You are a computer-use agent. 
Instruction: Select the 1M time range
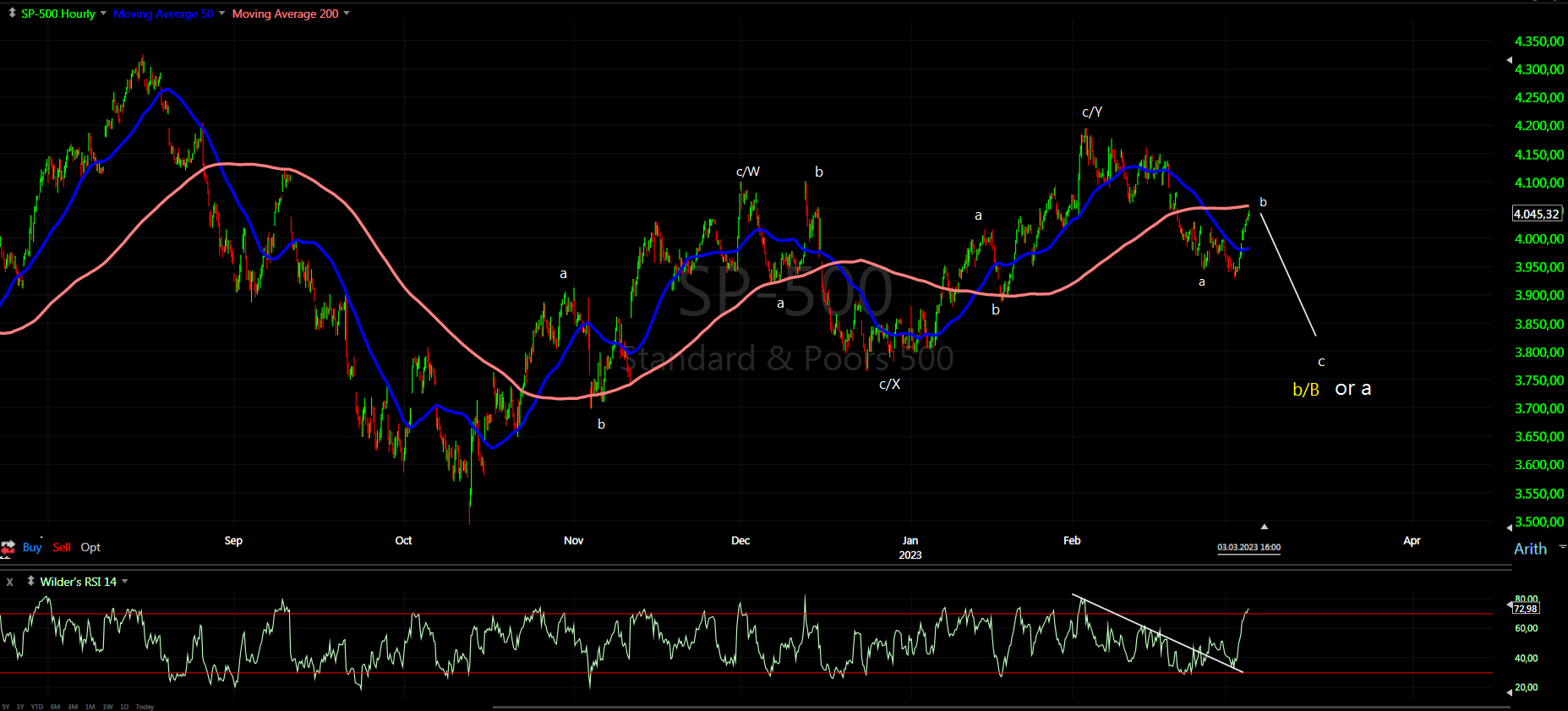[90, 707]
